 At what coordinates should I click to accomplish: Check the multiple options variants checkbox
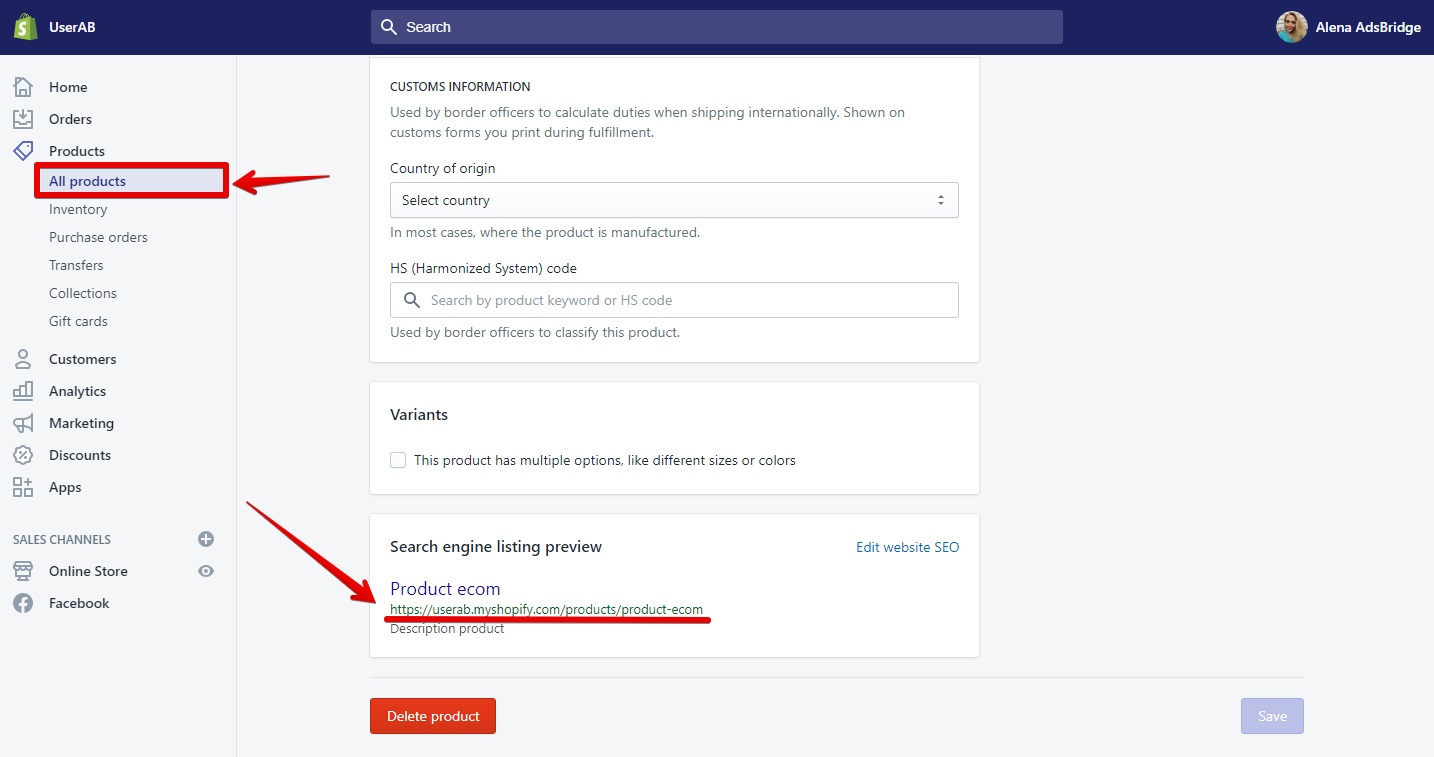pyautogui.click(x=398, y=460)
